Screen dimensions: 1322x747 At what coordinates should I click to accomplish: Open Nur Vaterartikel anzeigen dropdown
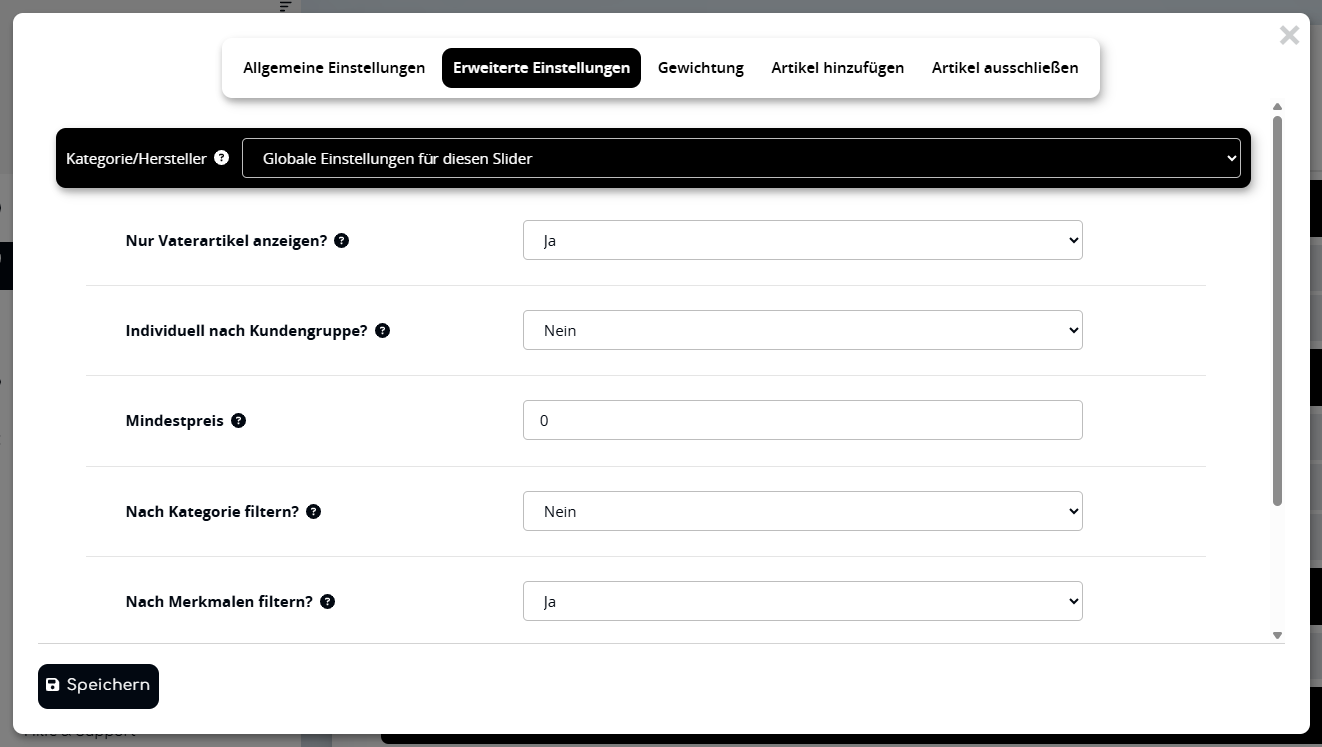[x=802, y=240]
